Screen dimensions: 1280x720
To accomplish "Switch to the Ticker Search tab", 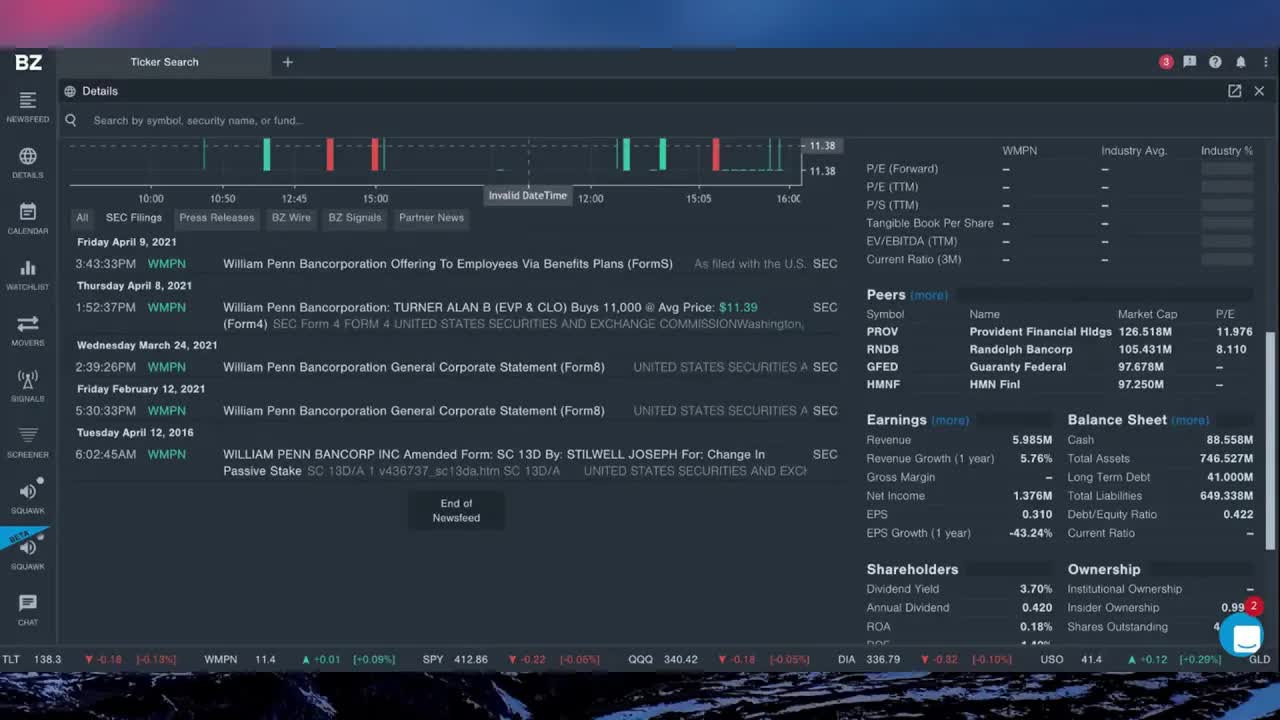I will 165,62.
